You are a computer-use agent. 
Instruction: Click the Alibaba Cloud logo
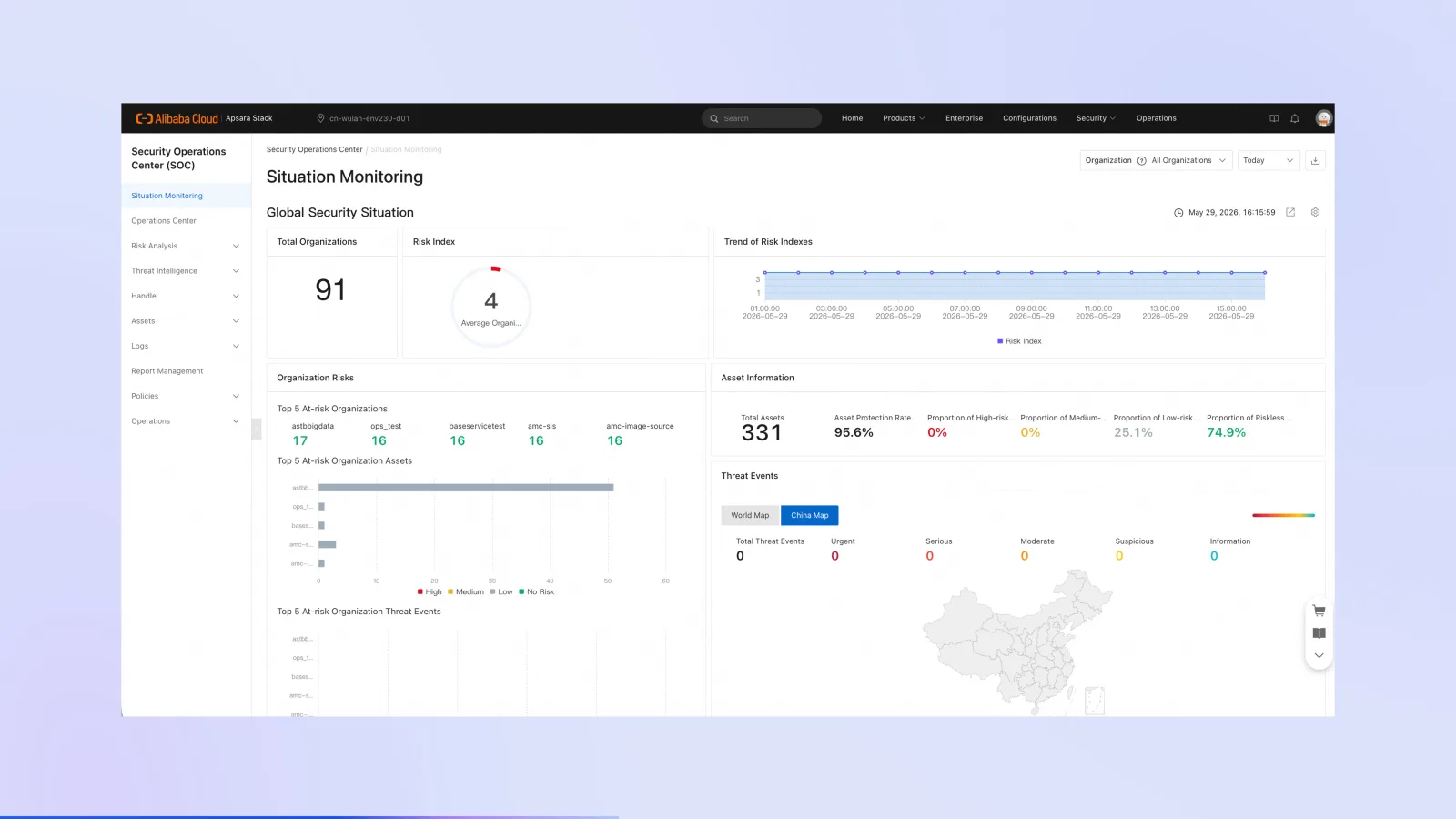[177, 118]
